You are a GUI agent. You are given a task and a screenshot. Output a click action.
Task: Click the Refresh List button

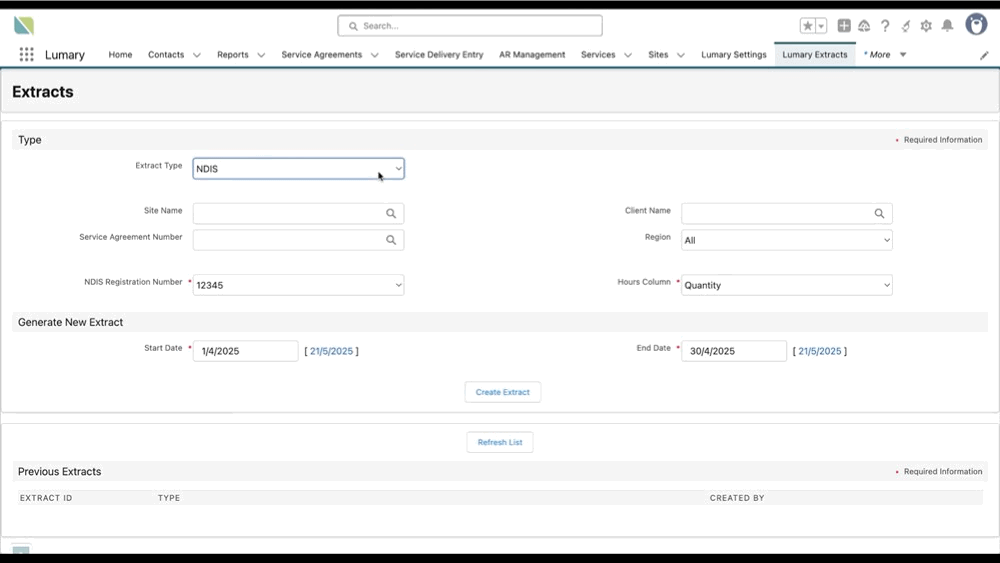[500, 442]
